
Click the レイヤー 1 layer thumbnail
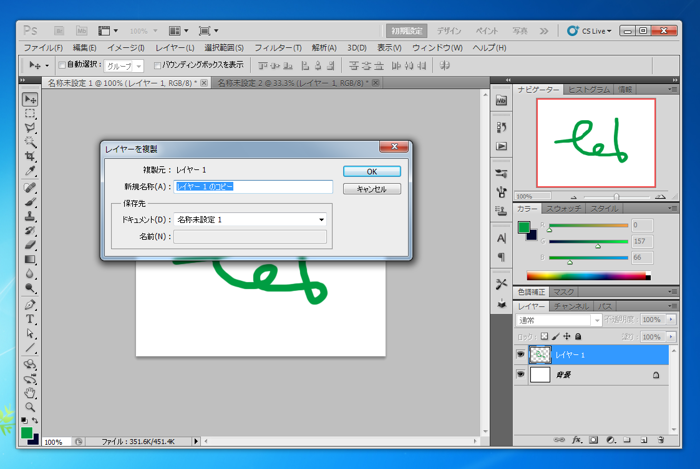540,355
